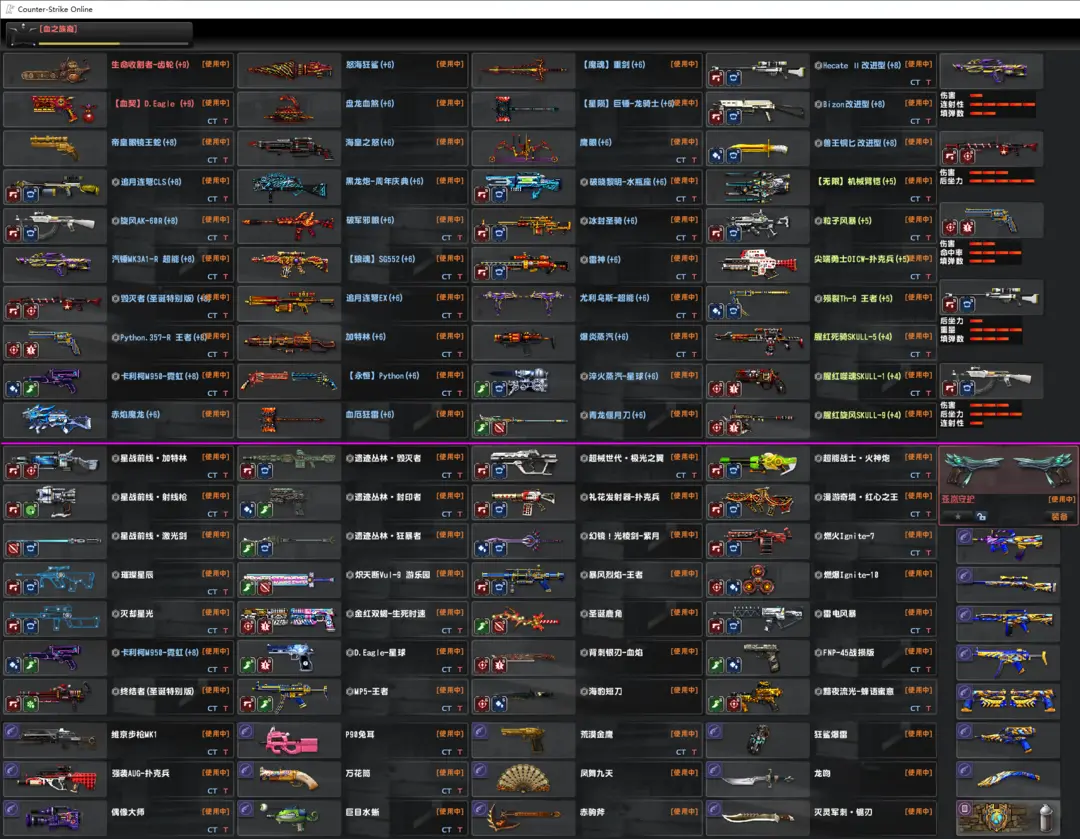1080x839 pixels.
Task: Click the 灭灵军刺·银刃 knife image
Action: (x=758, y=818)
